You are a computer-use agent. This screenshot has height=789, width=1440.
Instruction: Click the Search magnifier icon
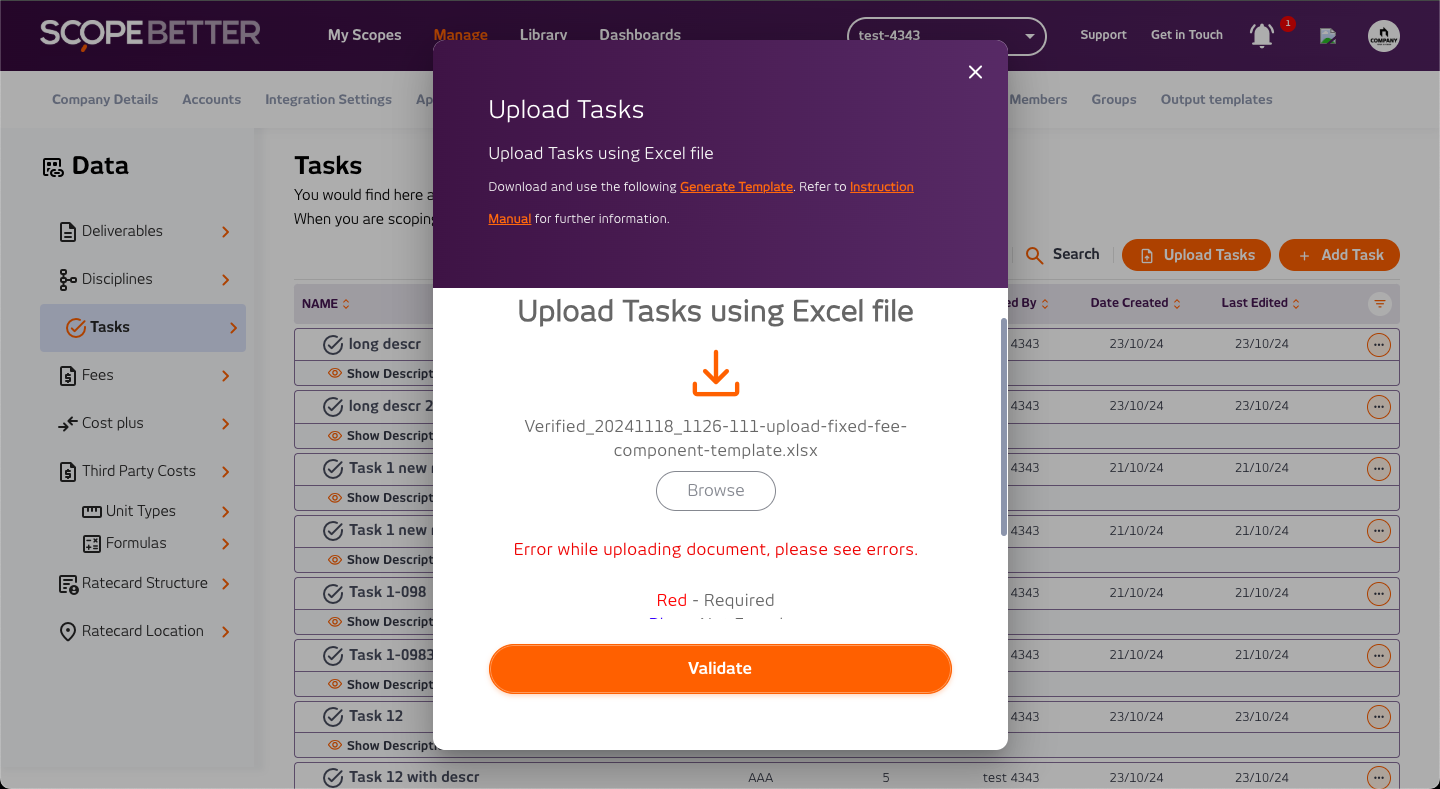[1035, 255]
